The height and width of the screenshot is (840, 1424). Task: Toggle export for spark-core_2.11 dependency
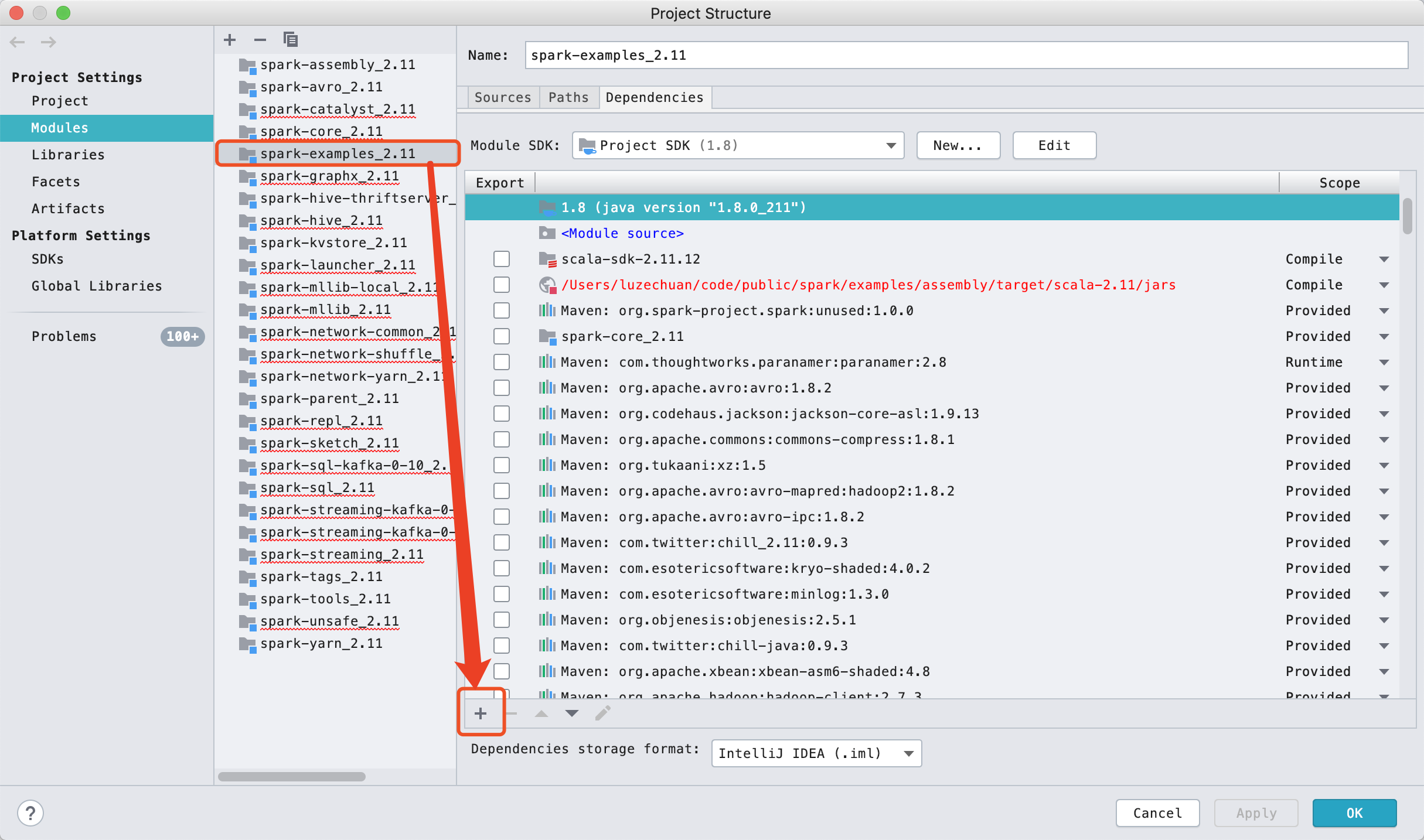coord(502,336)
